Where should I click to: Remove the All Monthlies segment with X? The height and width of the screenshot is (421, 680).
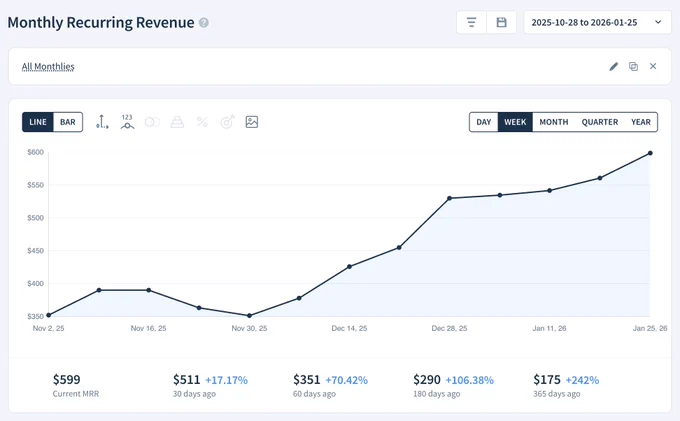[653, 66]
